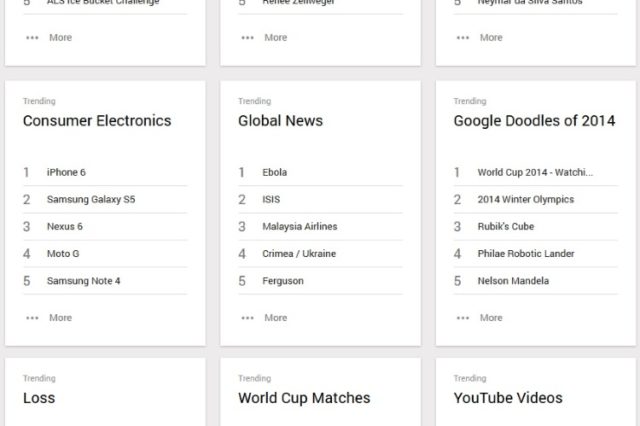Viewport: 640px width, 426px height.
Task: Click Trending label above YouTube Videos
Action: tap(470, 378)
